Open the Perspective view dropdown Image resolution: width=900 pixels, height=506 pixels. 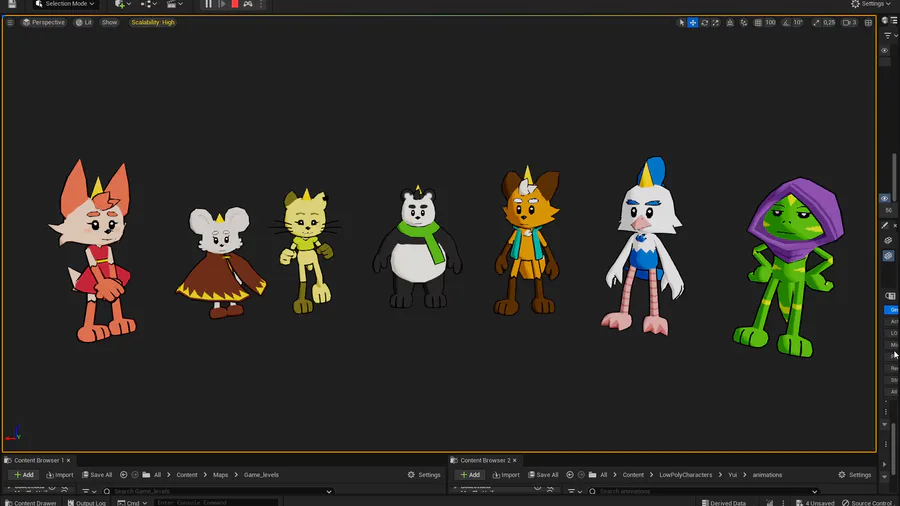coord(44,22)
